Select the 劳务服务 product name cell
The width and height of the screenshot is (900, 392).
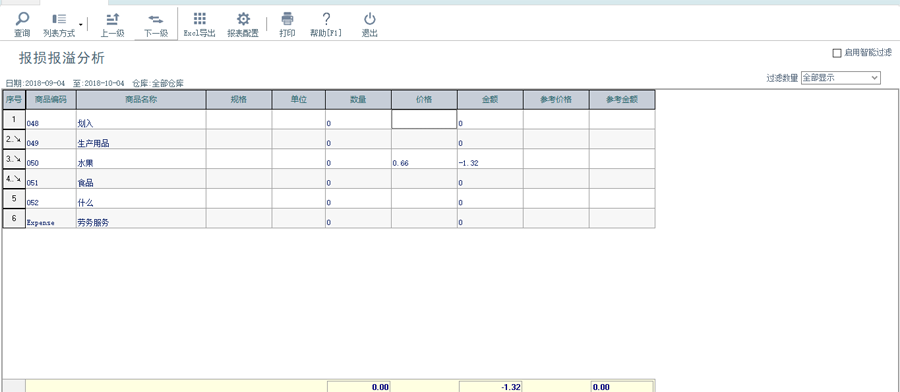[141, 218]
